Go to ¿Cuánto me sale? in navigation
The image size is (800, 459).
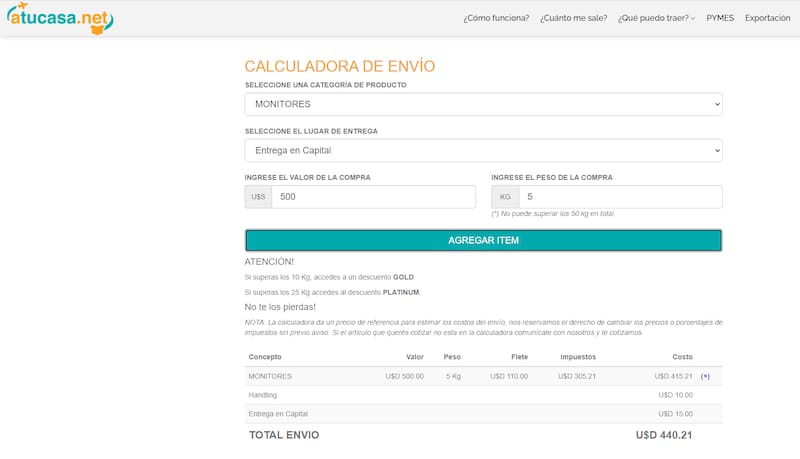pos(573,18)
